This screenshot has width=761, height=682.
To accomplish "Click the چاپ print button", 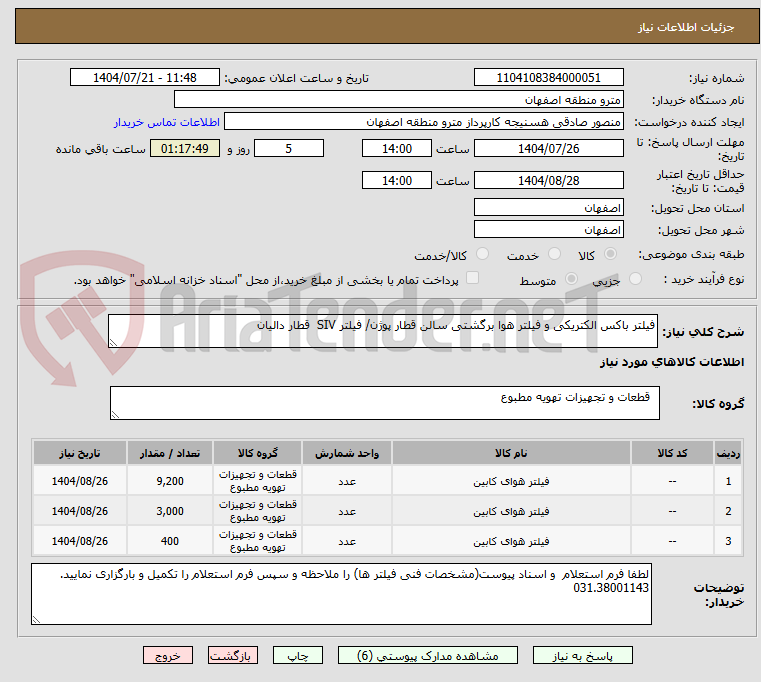I will click(298, 656).
